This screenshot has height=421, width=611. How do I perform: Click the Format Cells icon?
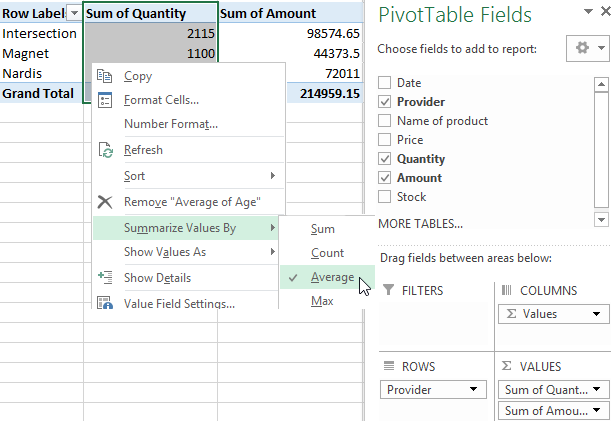(x=105, y=100)
